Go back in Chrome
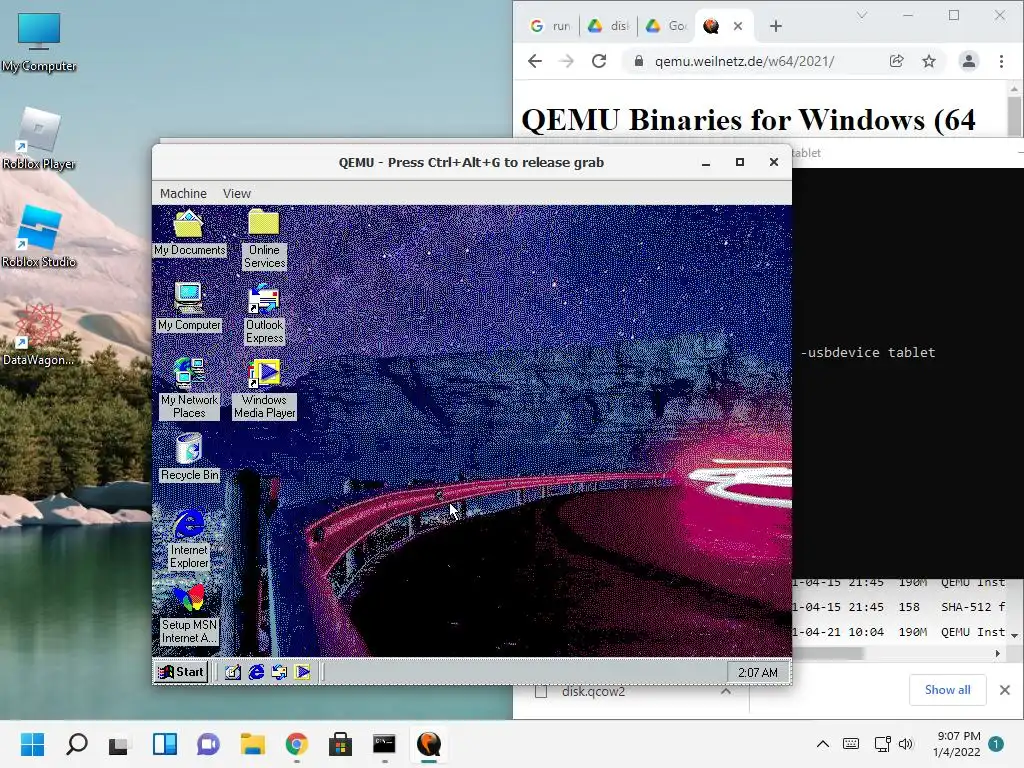 pos(535,61)
